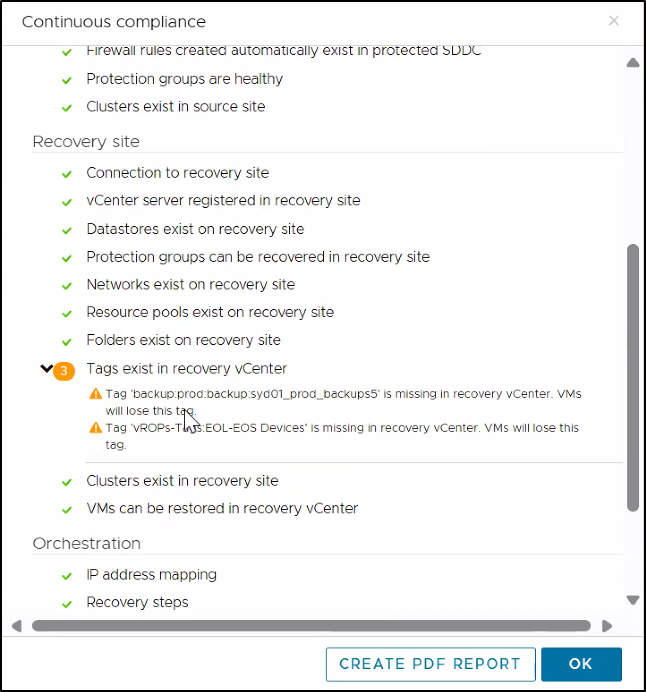Click the Create PDF Report button
The image size is (646, 692).
pos(430,664)
